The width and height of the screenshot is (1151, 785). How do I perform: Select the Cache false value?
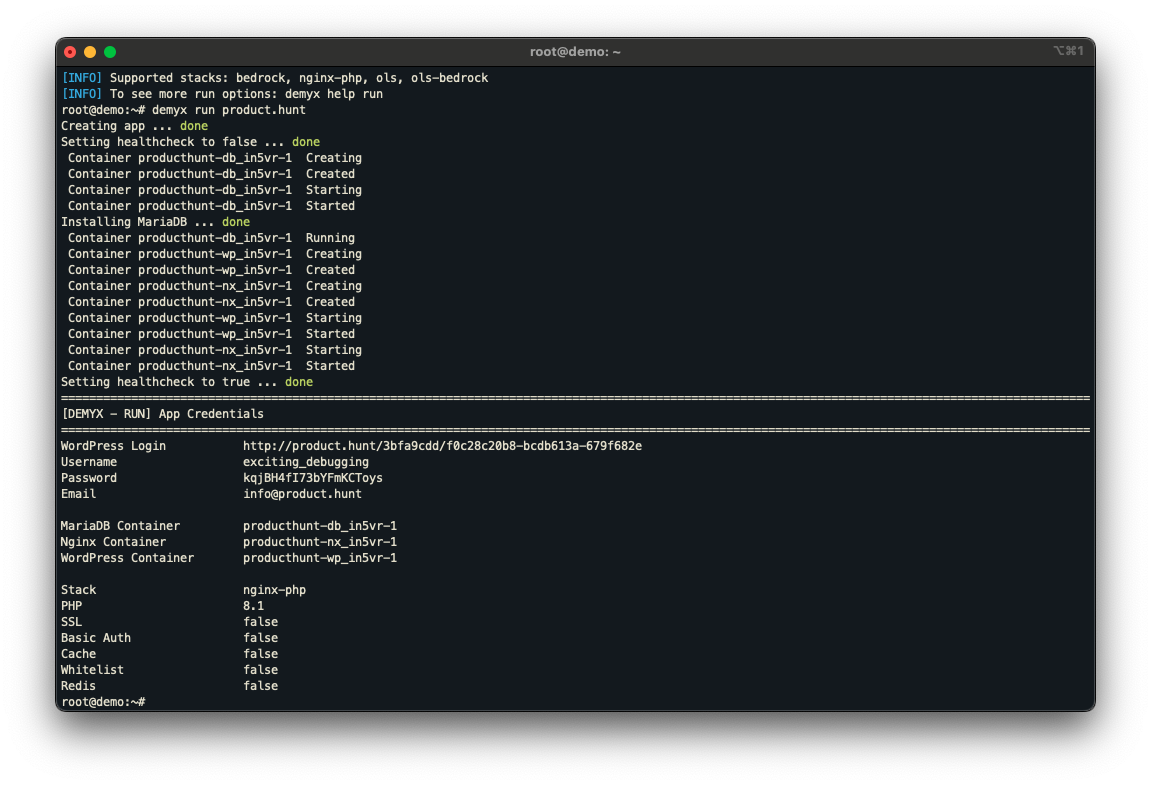[x=261, y=654]
